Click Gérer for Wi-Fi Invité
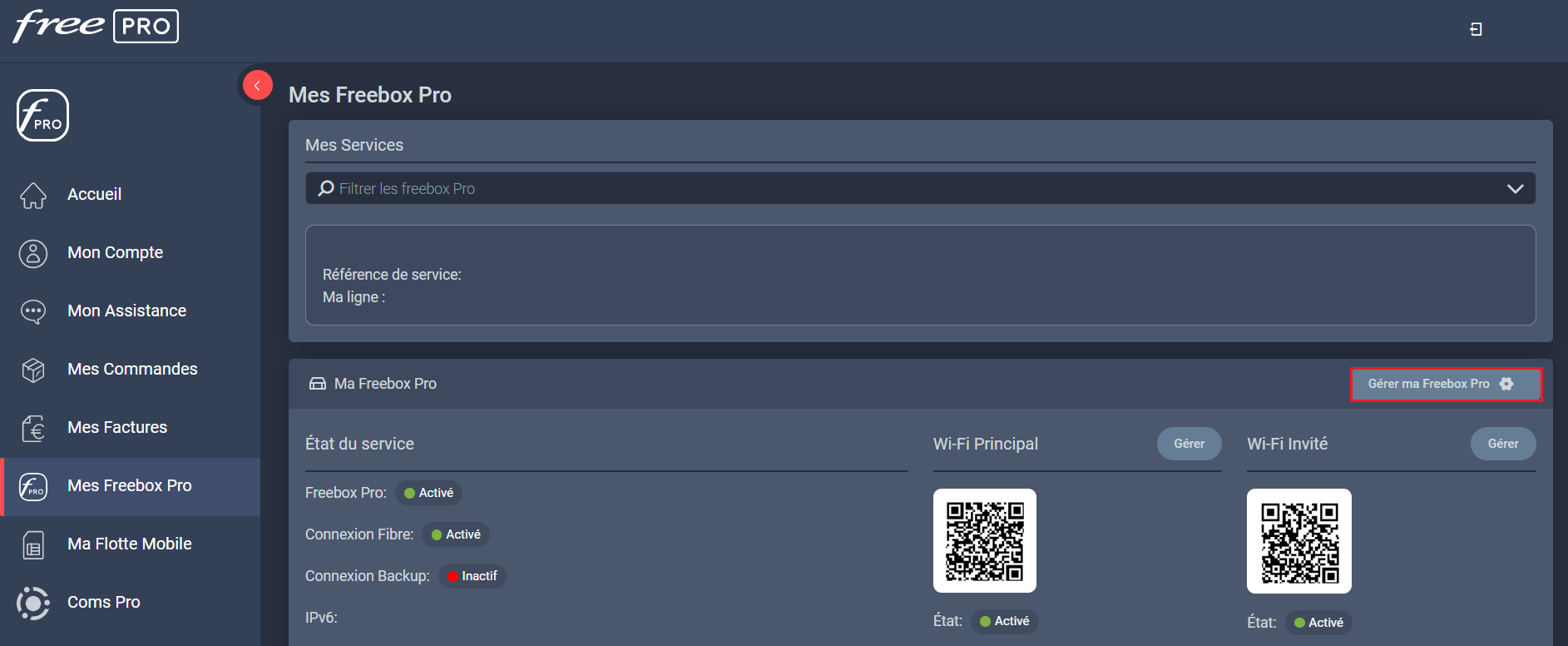 1502,444
